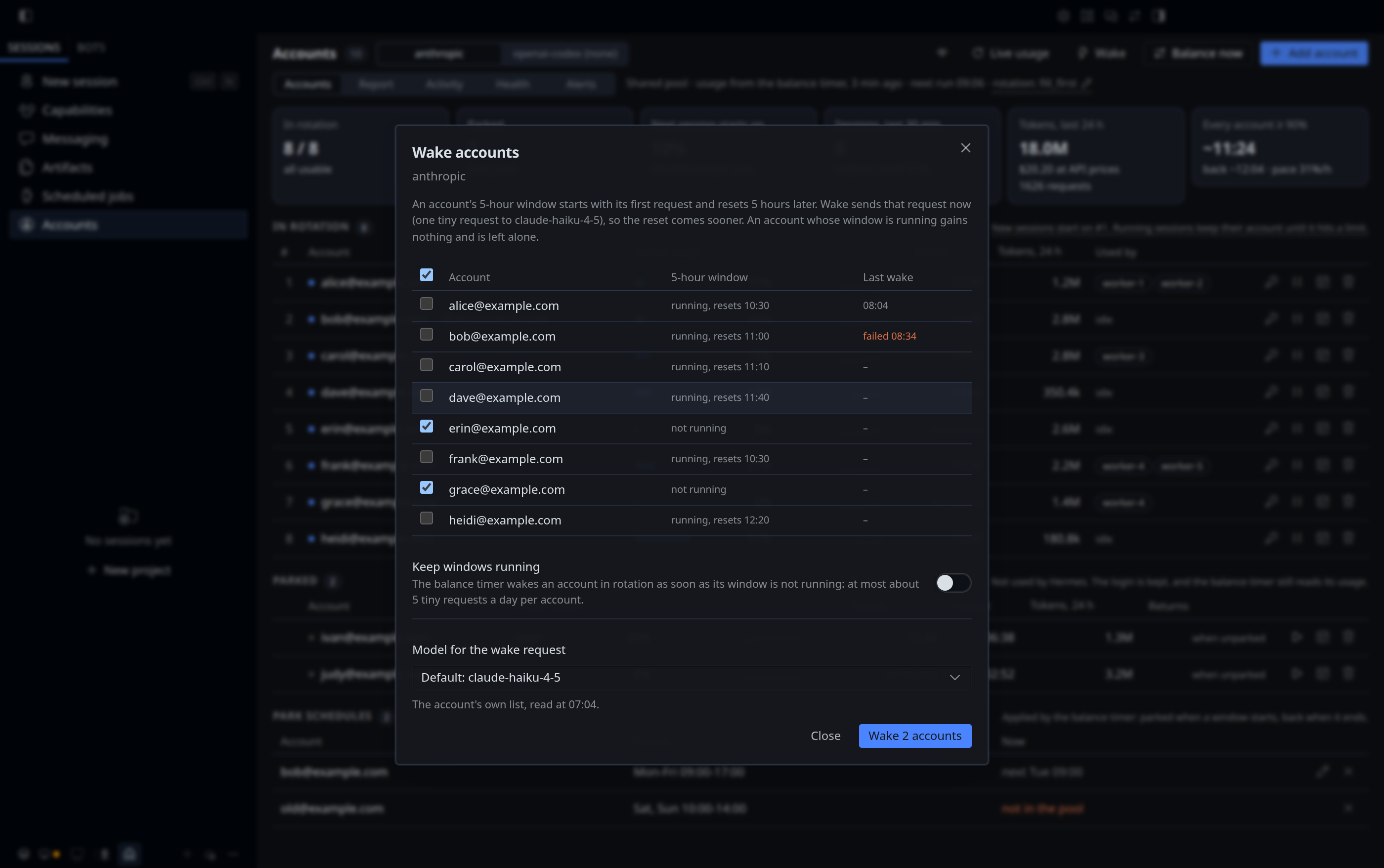Click the failed 08:34 last wake status
Screen dimensions: 1384x868
[889, 336]
